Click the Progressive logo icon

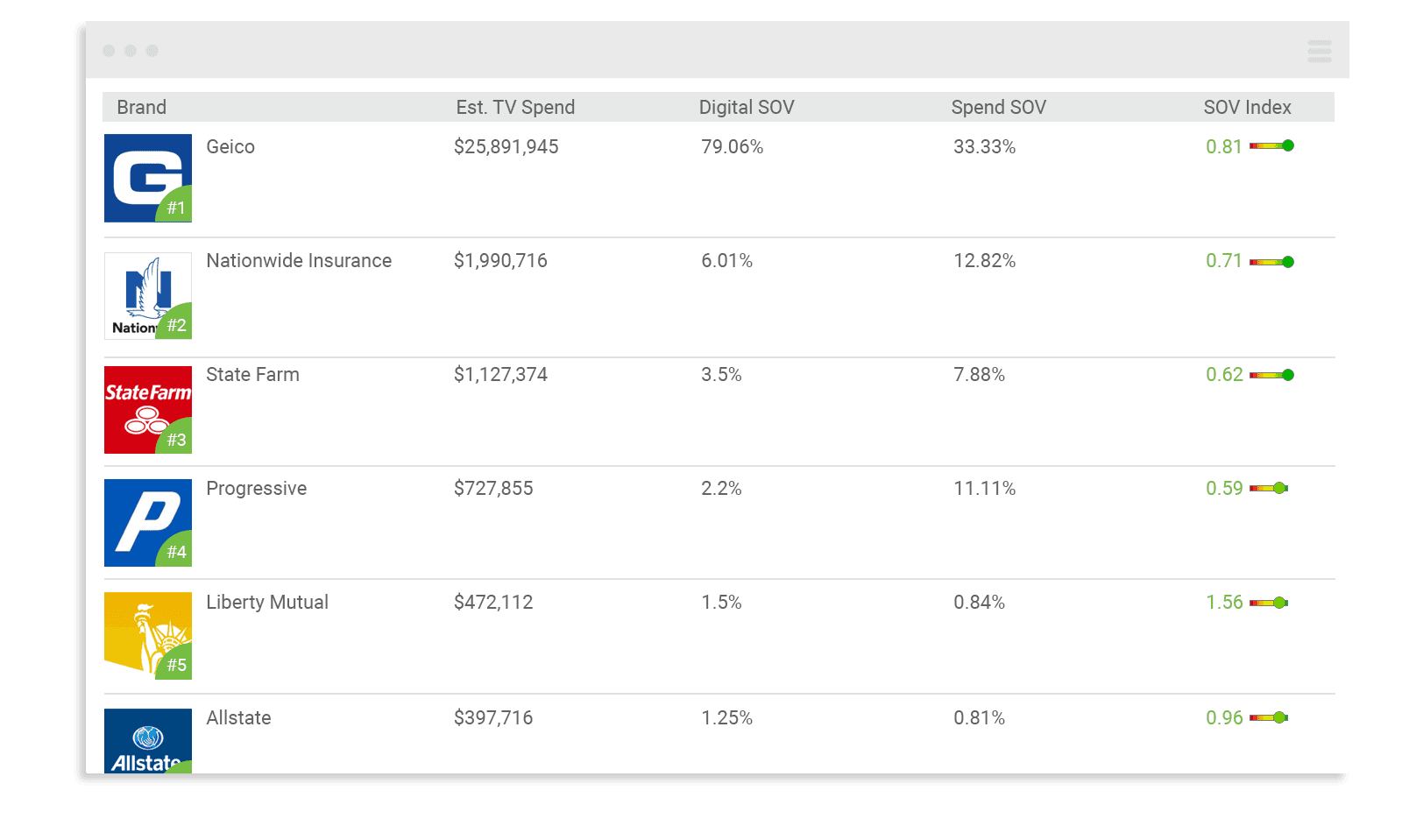point(148,523)
